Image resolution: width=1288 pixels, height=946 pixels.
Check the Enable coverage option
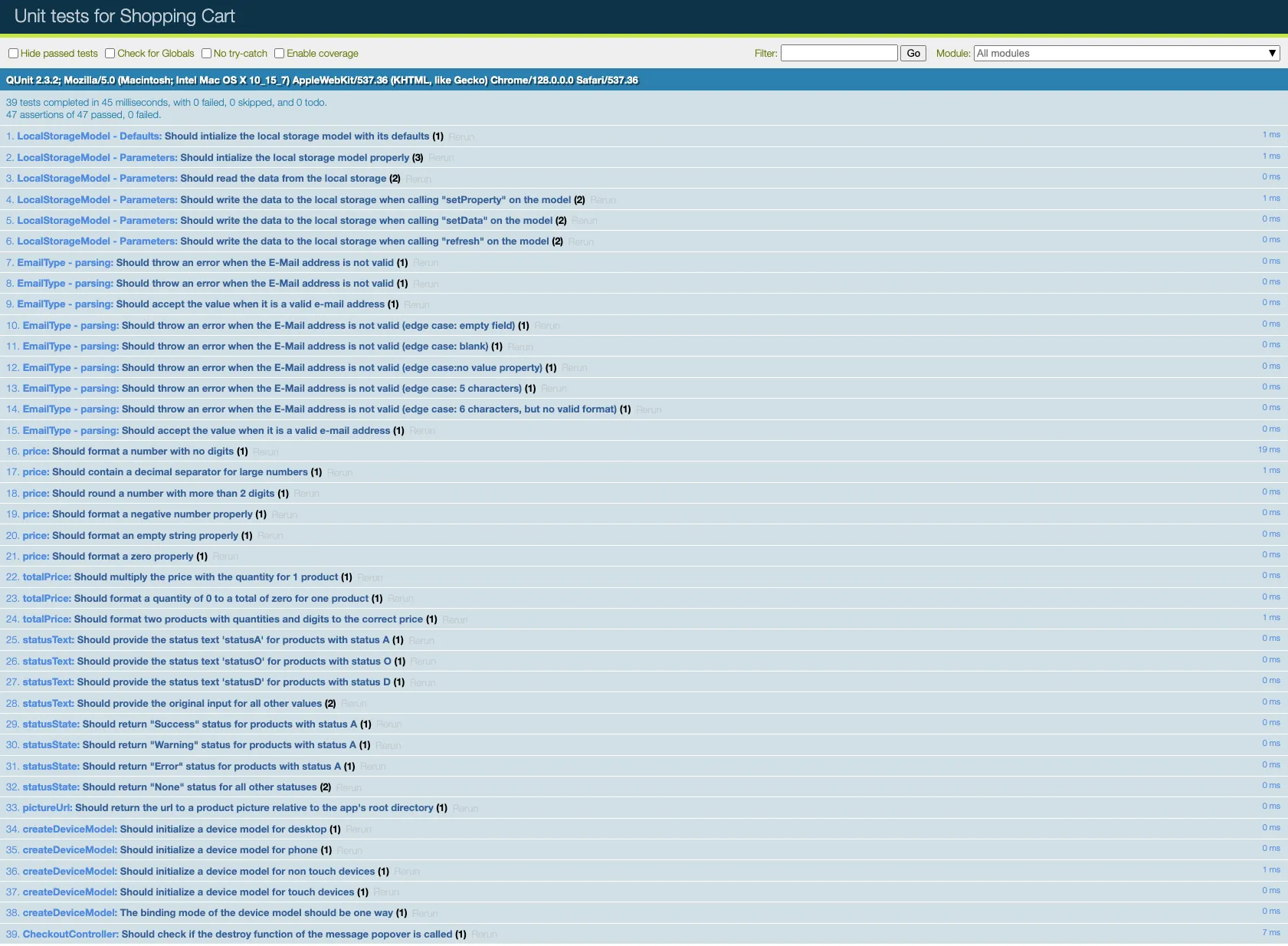[x=280, y=54]
